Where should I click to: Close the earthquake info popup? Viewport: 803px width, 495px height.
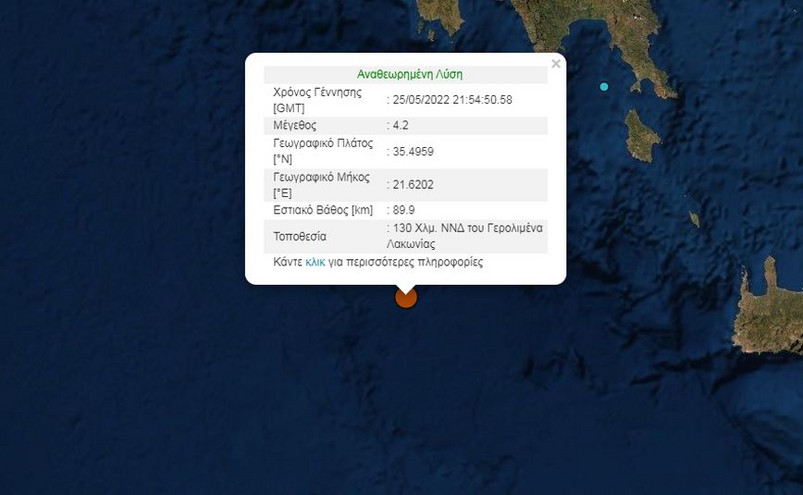pos(556,64)
